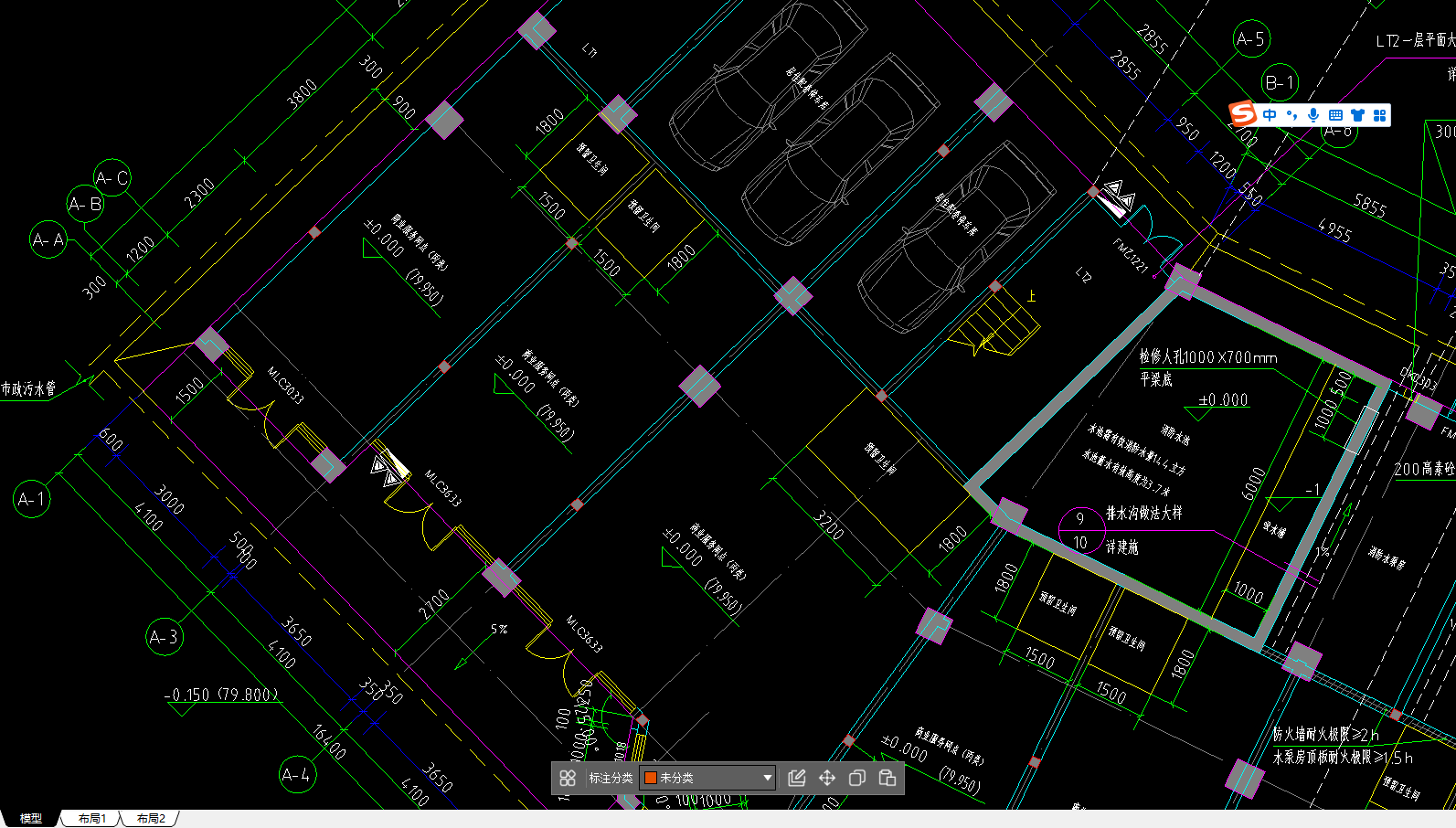Click the 详建施 text
Viewport: 1456px width, 828px height.
coord(1122,547)
